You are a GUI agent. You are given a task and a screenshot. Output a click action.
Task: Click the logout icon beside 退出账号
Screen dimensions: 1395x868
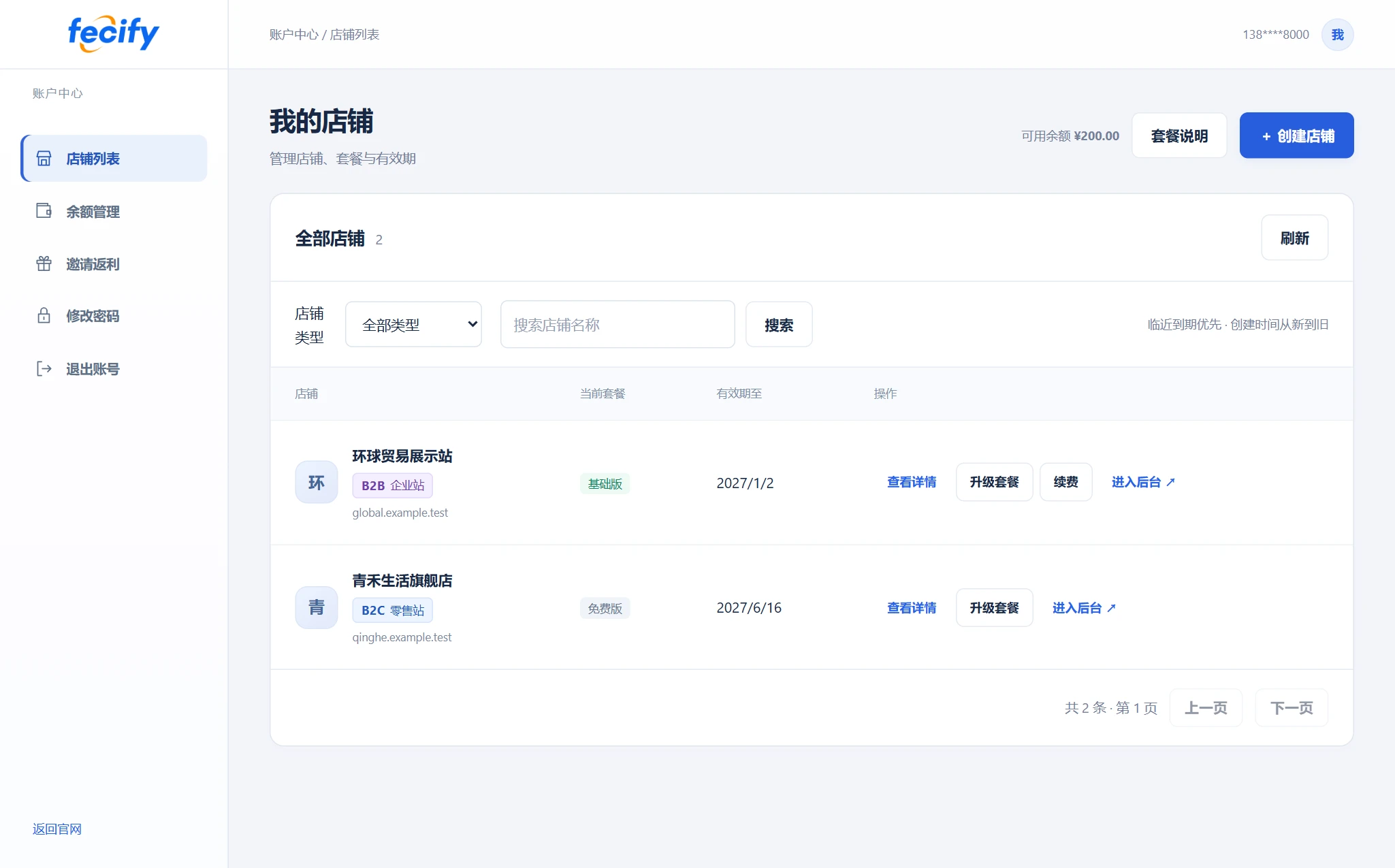click(x=44, y=369)
